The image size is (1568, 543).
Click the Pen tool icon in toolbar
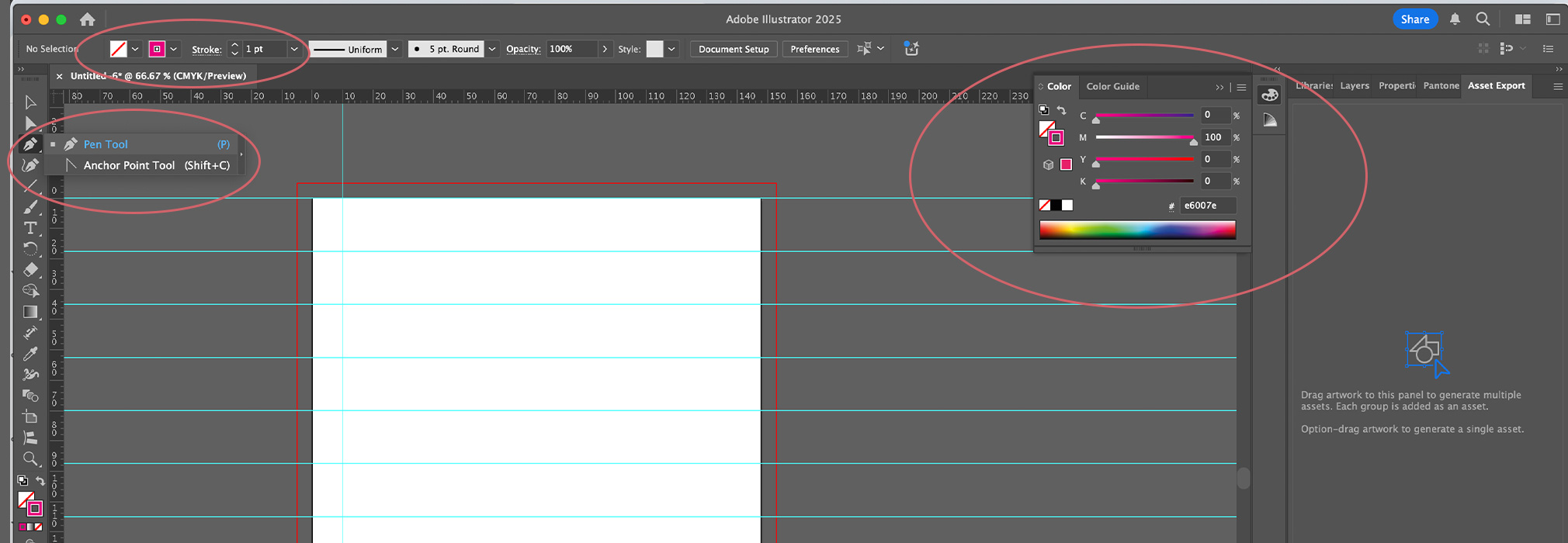pos(30,144)
